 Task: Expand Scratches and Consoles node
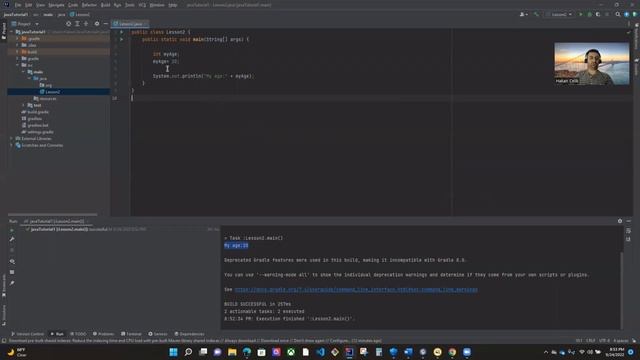click(11, 145)
